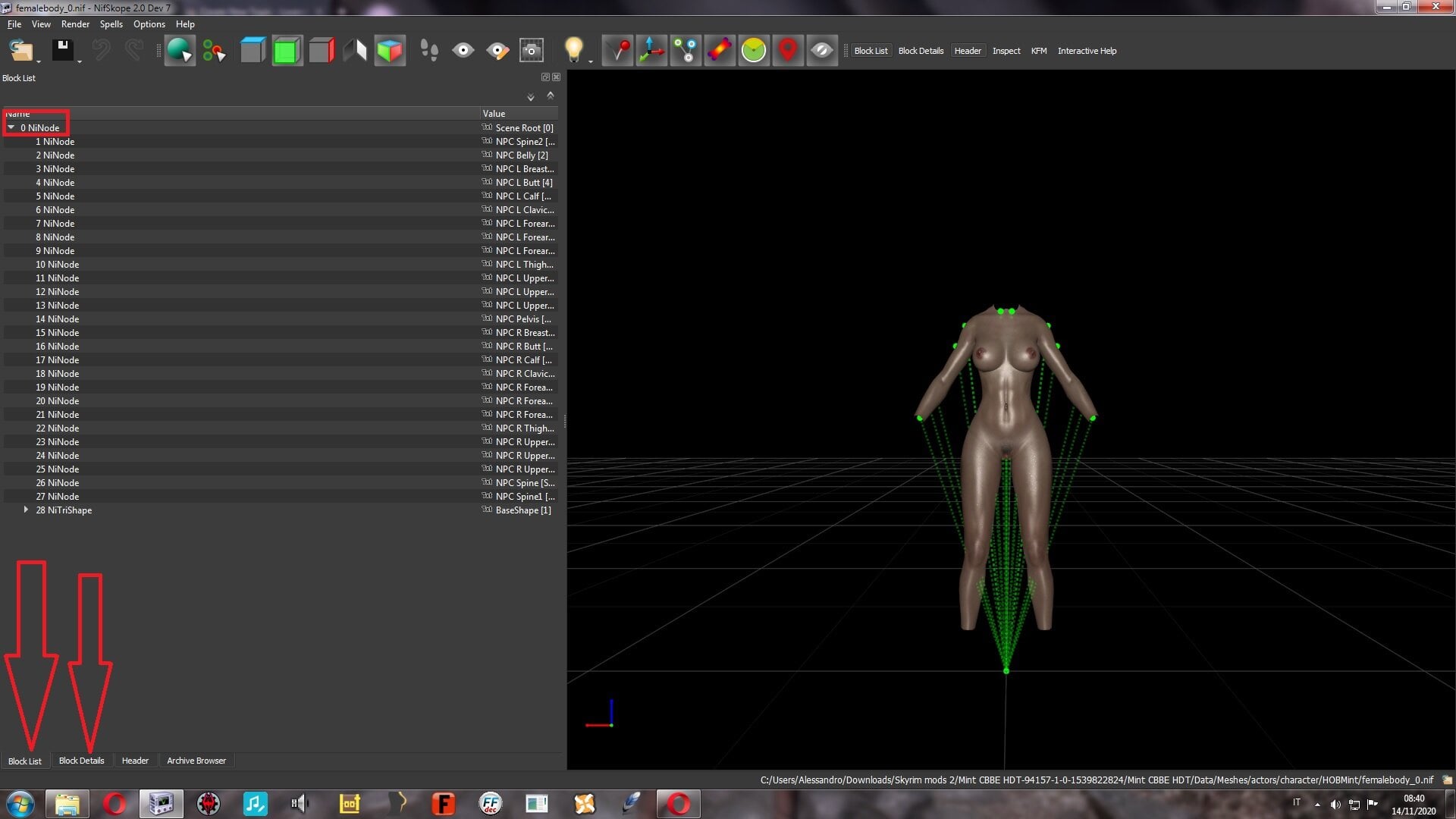Select the Front view green cube icon
1456x819 pixels.
click(287, 51)
